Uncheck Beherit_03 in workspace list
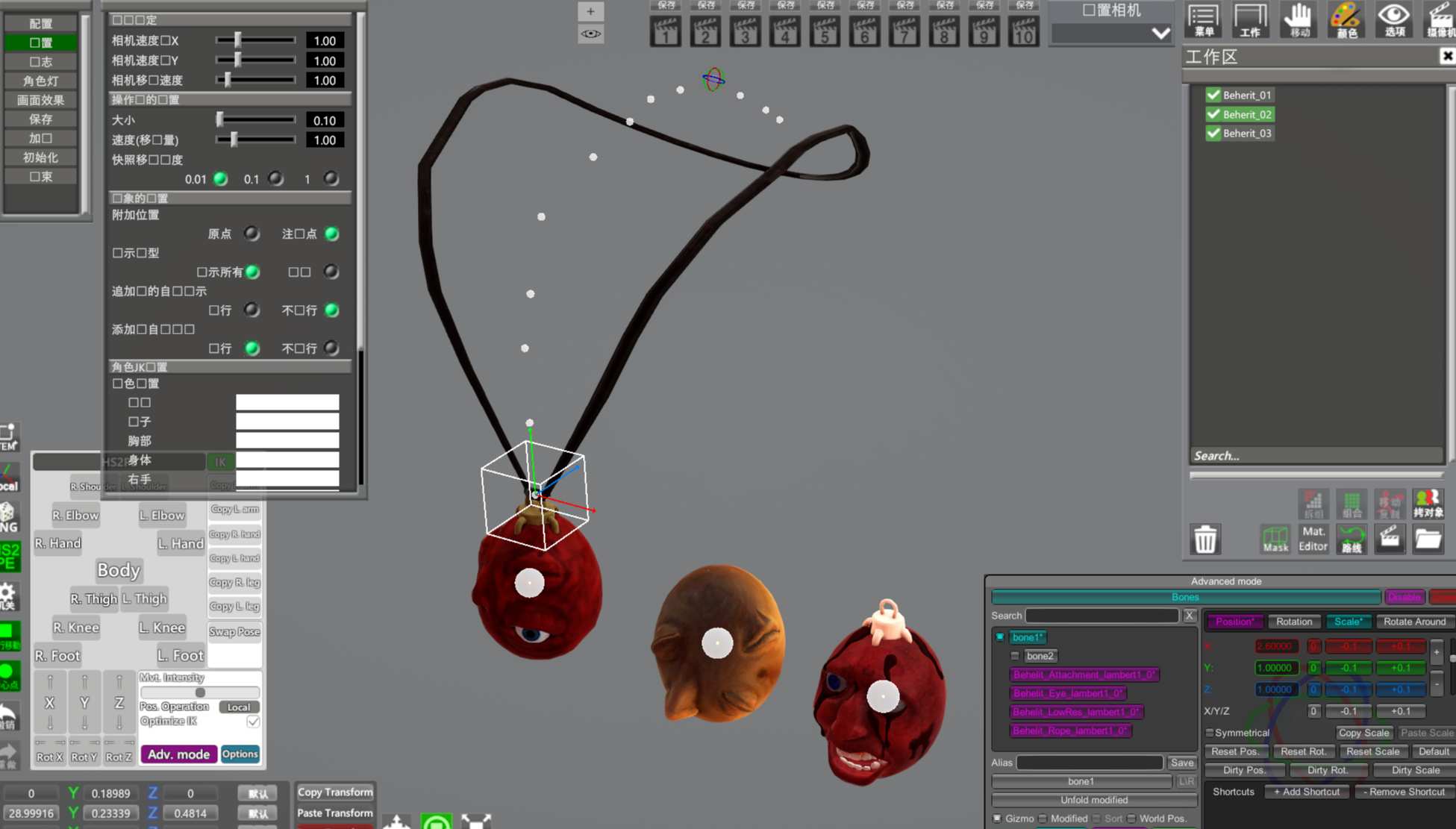 point(1213,133)
